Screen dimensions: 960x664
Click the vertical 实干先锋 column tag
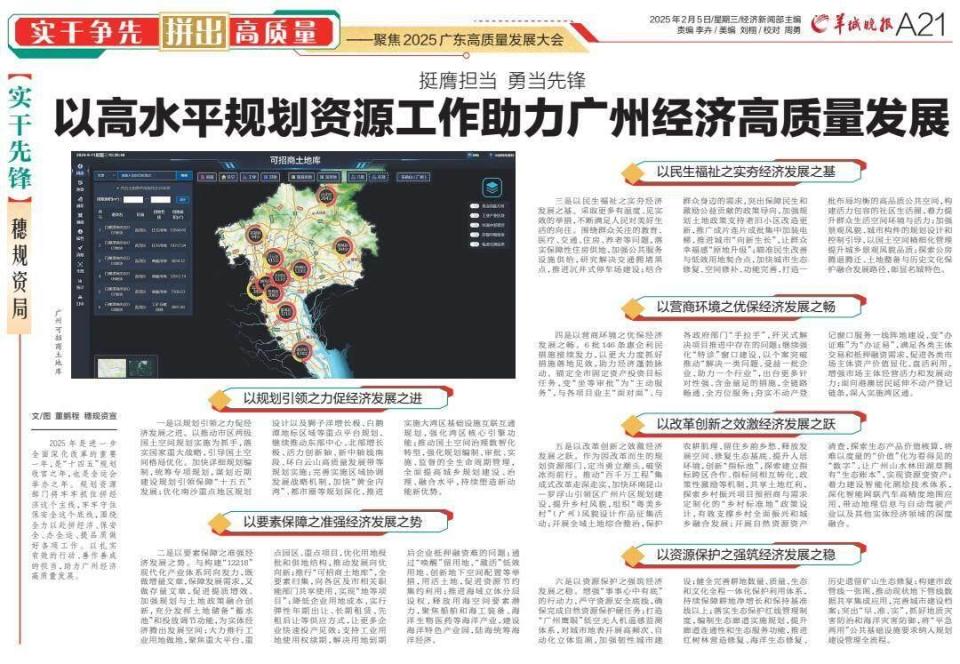click(x=20, y=139)
